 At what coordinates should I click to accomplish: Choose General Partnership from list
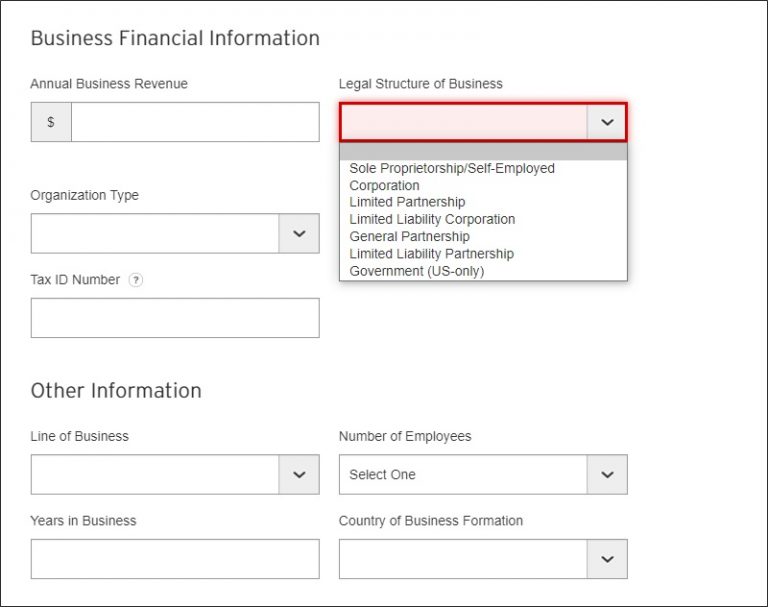(409, 236)
